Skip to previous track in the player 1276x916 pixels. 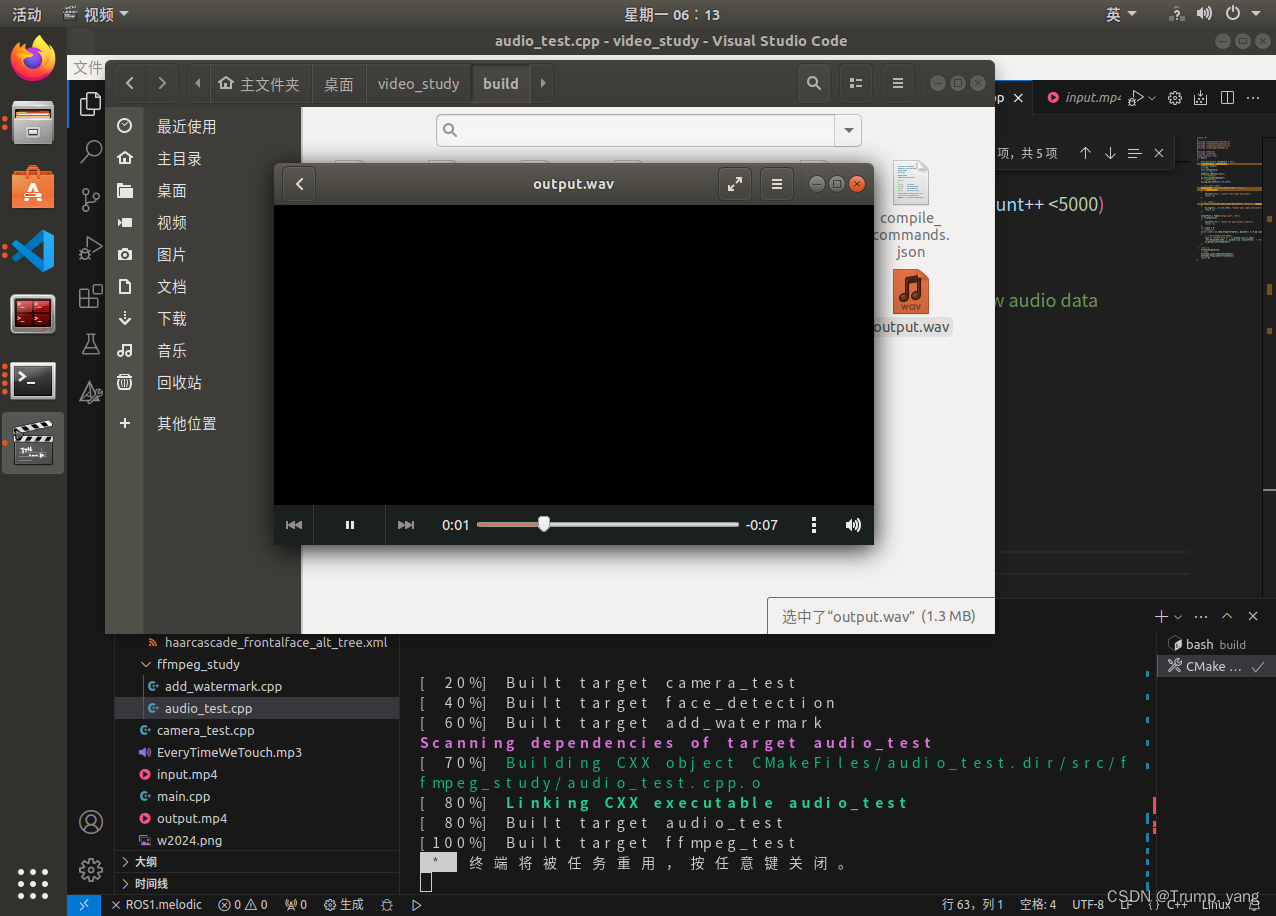294,525
